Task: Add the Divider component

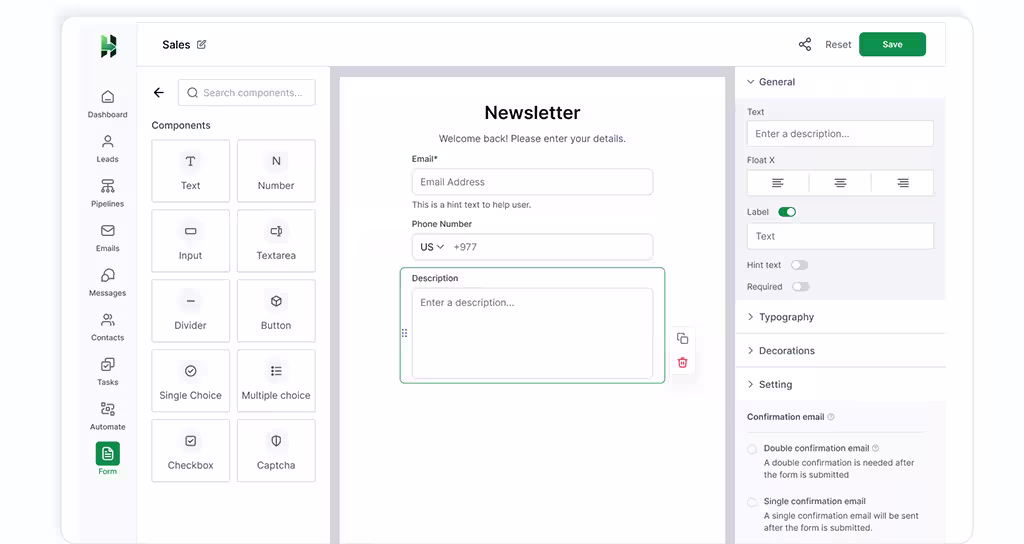Action: point(190,311)
